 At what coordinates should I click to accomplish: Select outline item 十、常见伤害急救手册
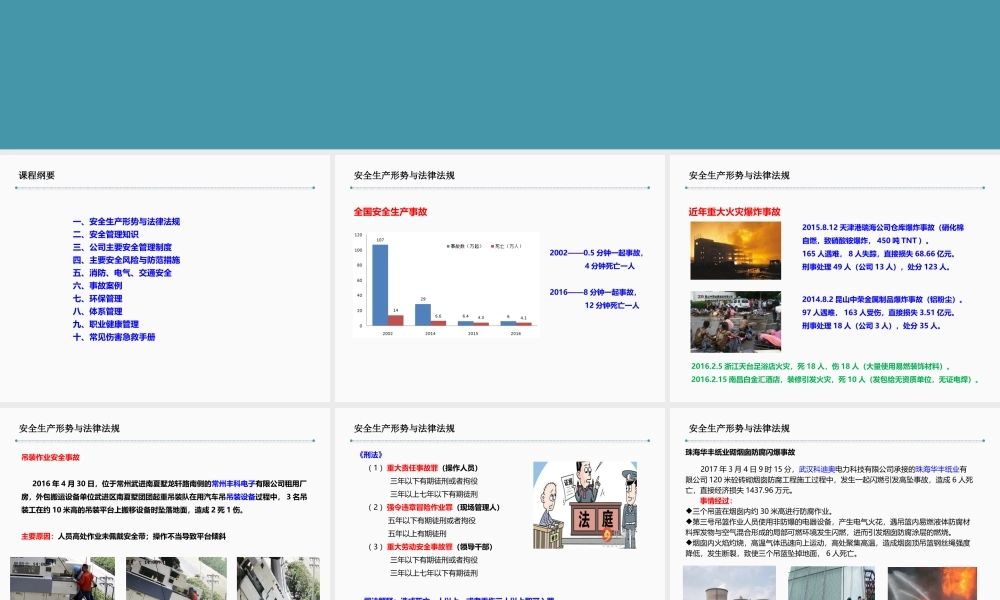point(114,337)
